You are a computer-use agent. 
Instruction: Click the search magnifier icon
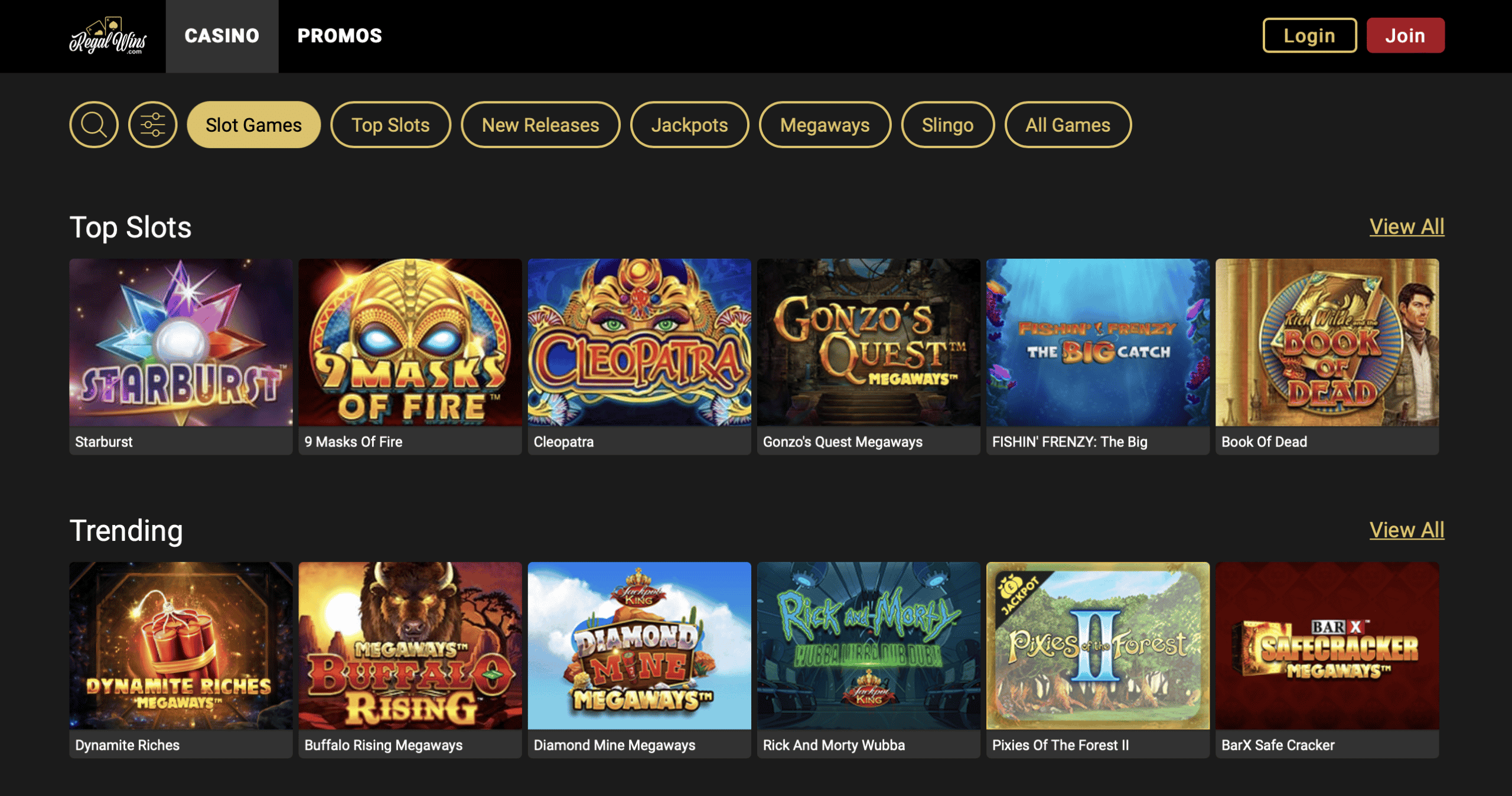[x=94, y=125]
